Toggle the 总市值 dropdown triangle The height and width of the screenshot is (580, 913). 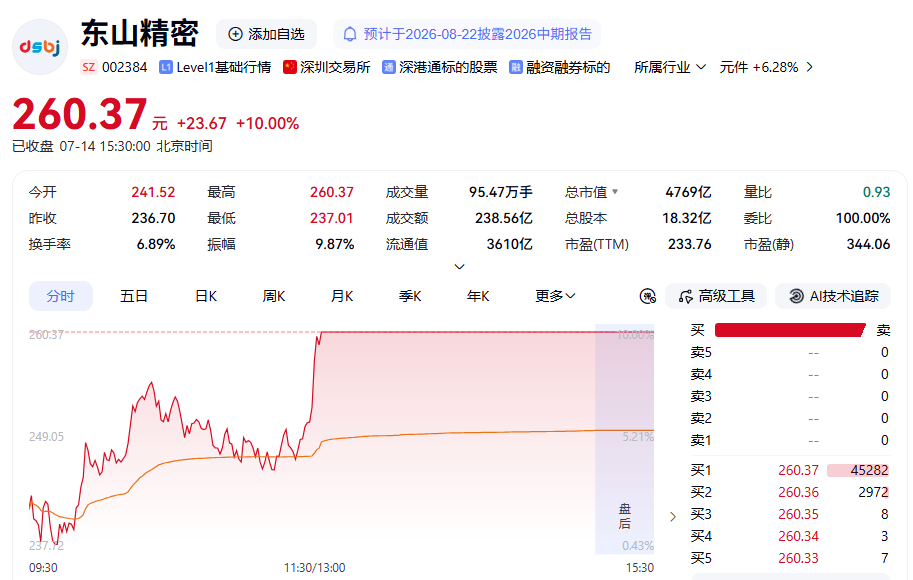click(615, 192)
